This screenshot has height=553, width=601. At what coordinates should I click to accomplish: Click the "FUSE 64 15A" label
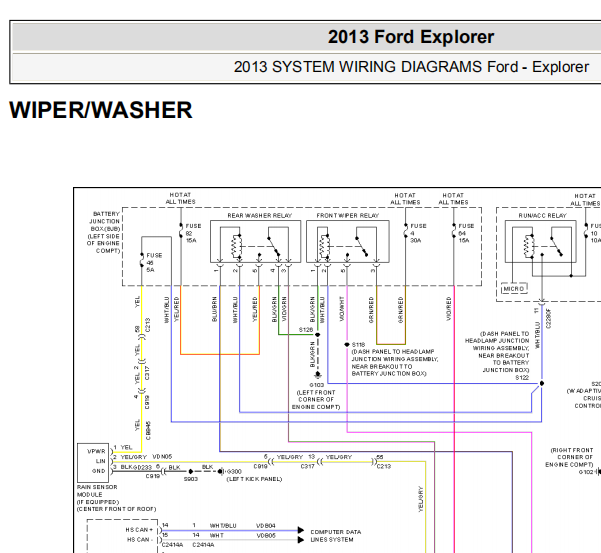click(466, 233)
